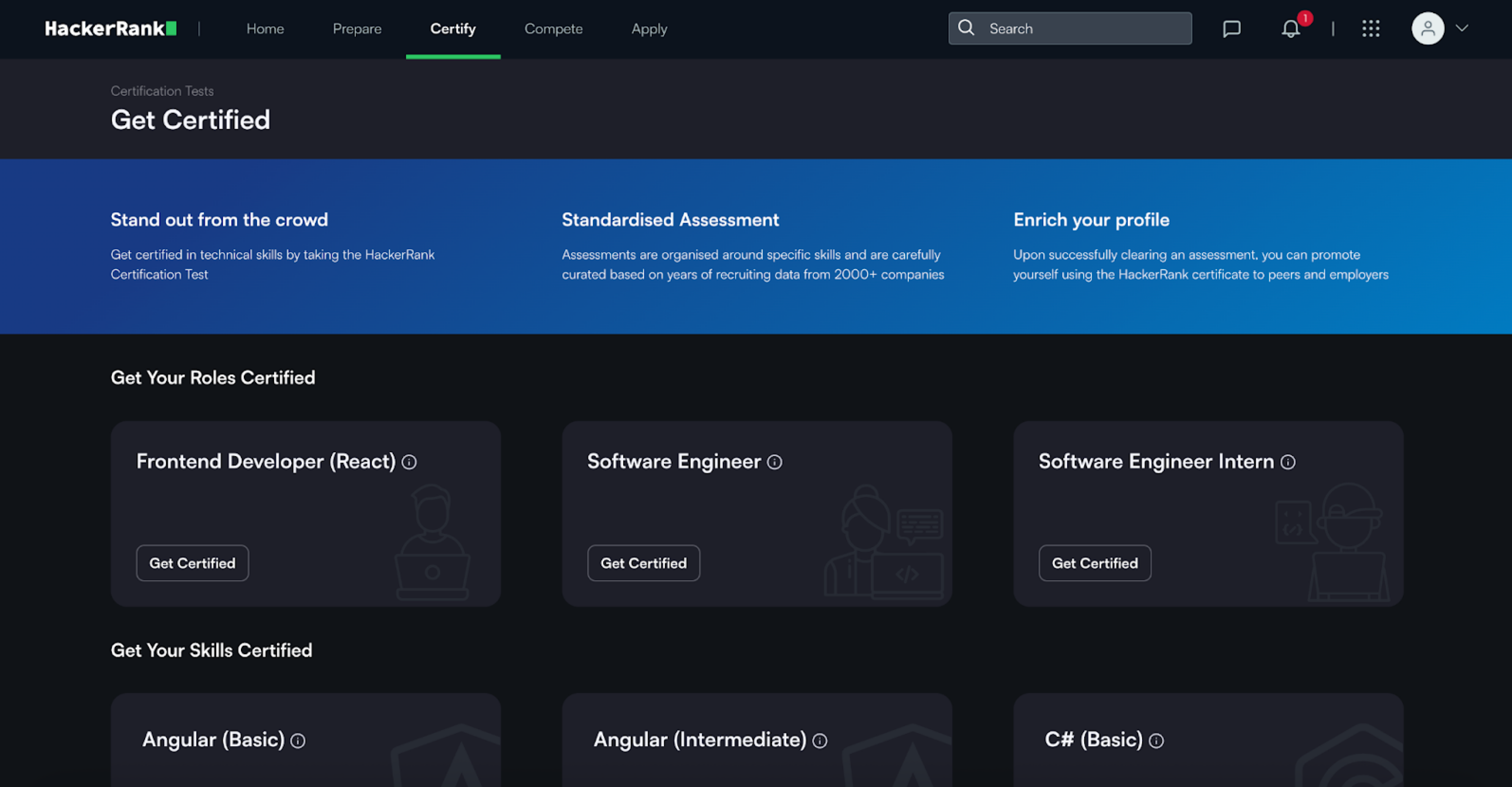
Task: Show info for the Software Engineer role
Action: click(x=775, y=462)
